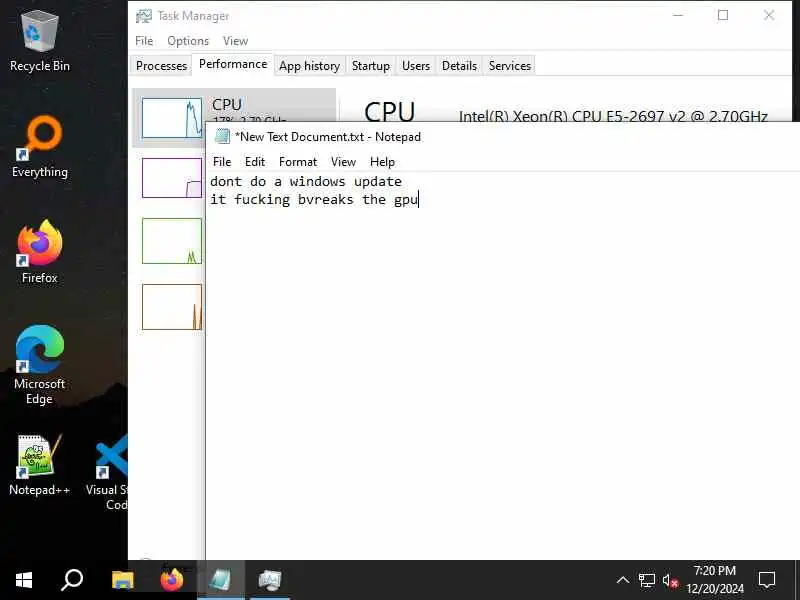The image size is (800, 600).
Task: Show hidden system tray icons
Action: (x=622, y=580)
